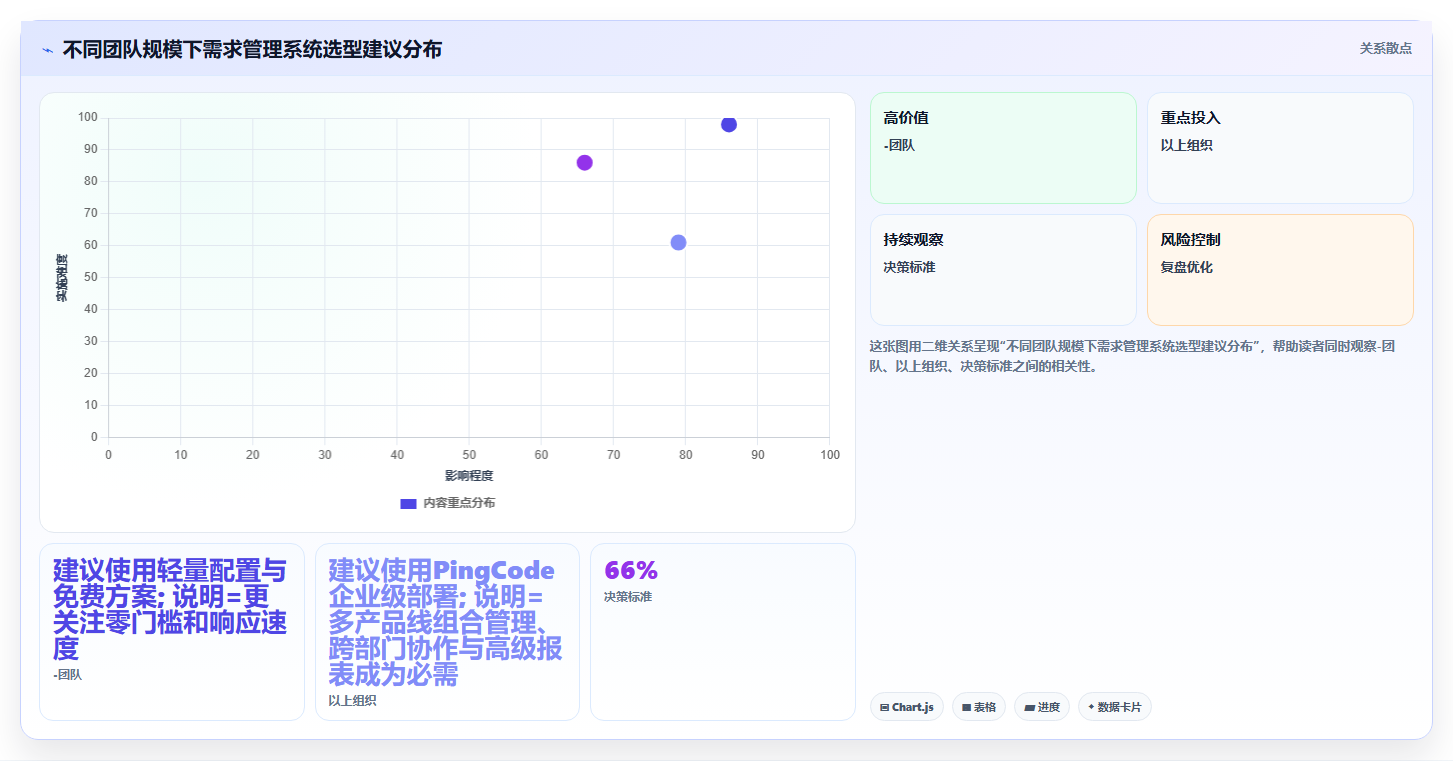The image size is (1453, 761).
Task: Click -团队 in the 高价值 card
Action: 899,146
